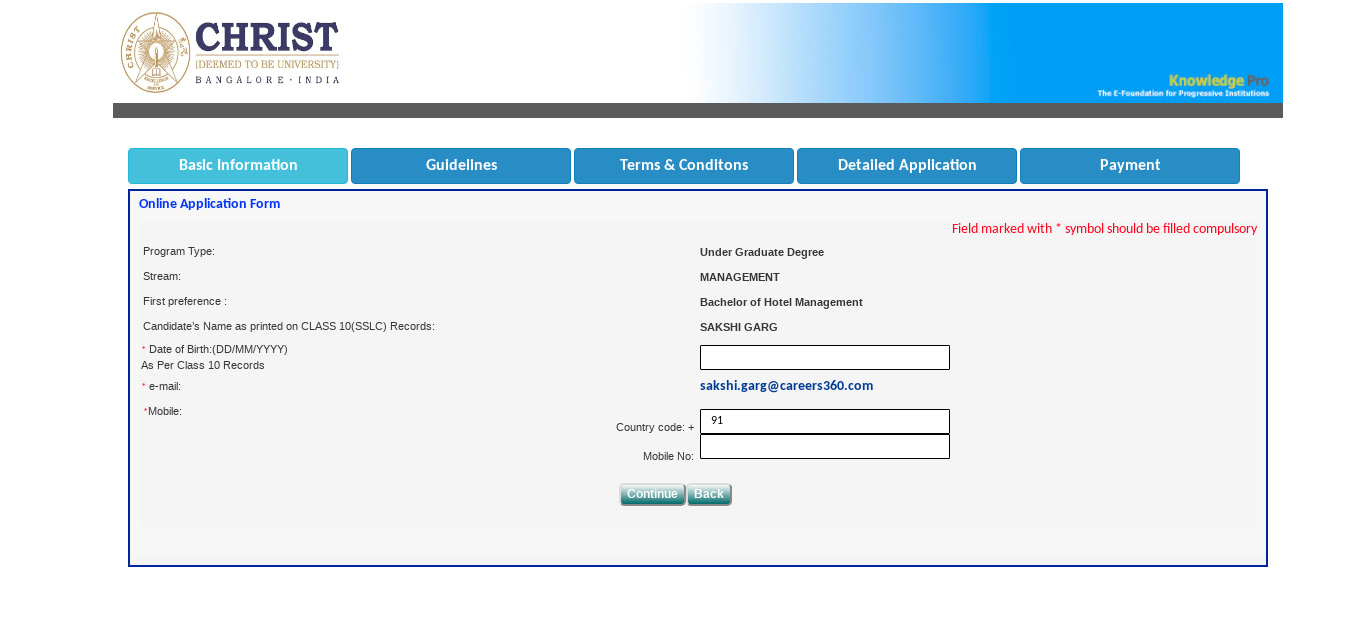Click the sakshi.garg@careers360.com email link
Image resolution: width=1366 pixels, height=634 pixels.
click(x=786, y=385)
